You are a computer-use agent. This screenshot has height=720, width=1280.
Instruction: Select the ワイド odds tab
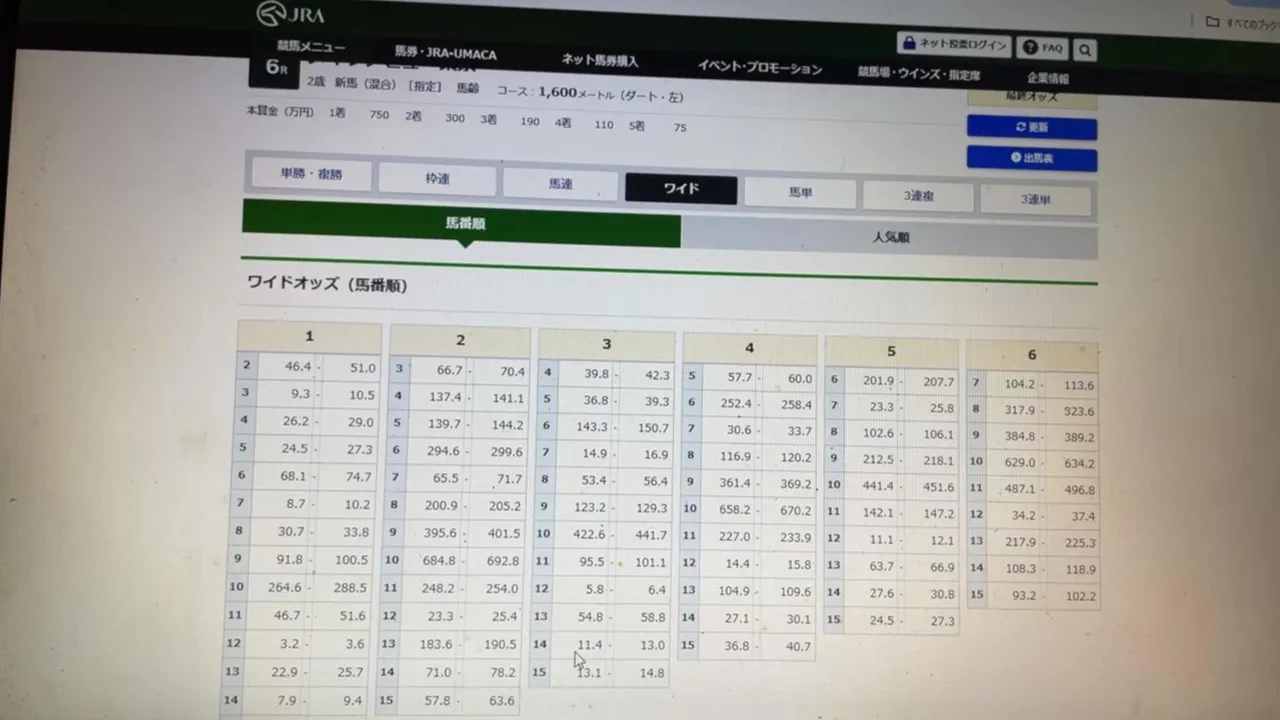[681, 189]
